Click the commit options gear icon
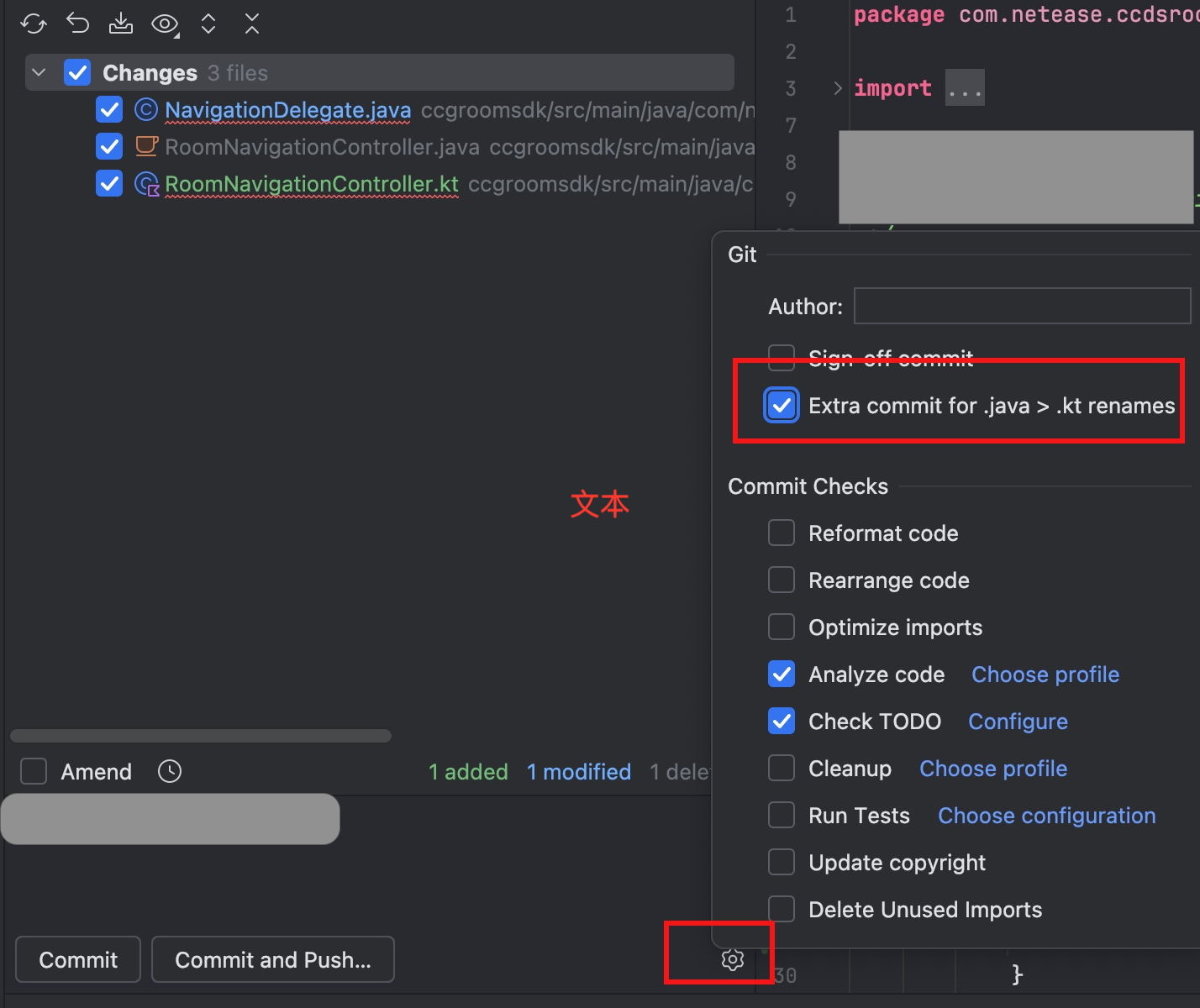Image resolution: width=1200 pixels, height=1008 pixels. click(x=733, y=959)
